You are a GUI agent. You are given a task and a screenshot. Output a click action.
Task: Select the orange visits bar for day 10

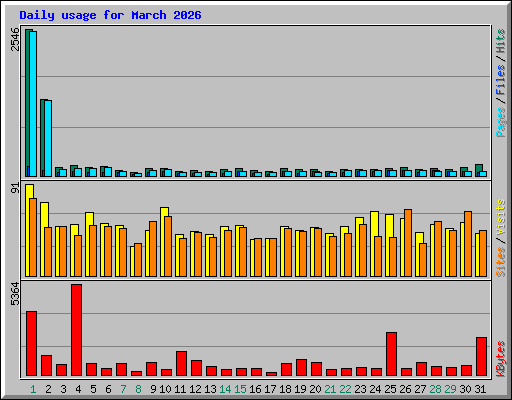pos(168,246)
